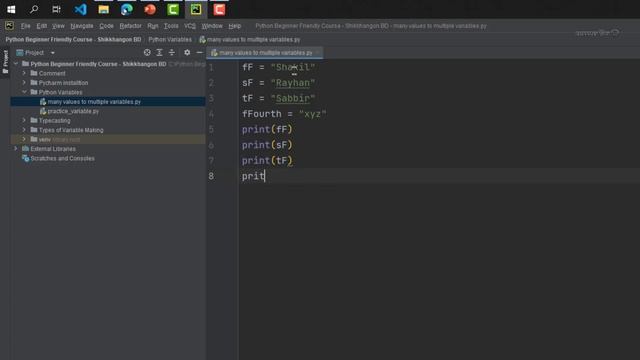Open the Navigate menu
Viewport: 640px width, 360px height.
point(82,26)
